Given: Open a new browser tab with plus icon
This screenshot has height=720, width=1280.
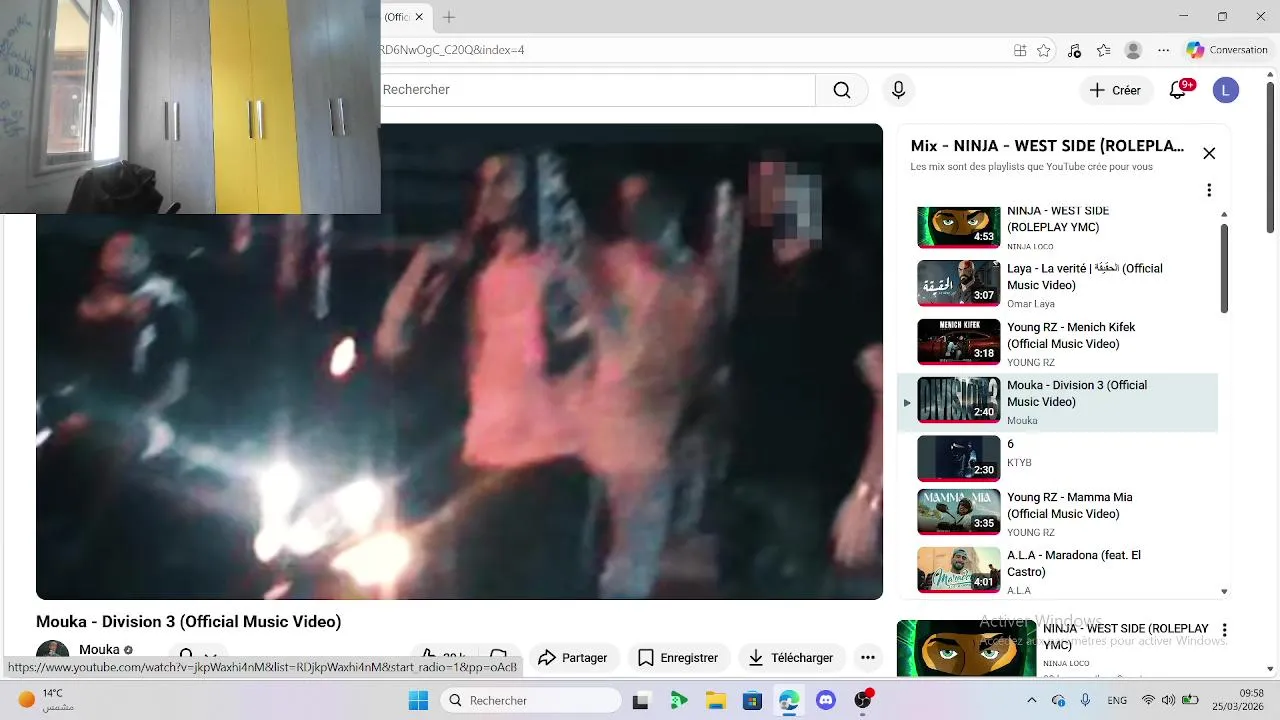Looking at the screenshot, I should 449,17.
